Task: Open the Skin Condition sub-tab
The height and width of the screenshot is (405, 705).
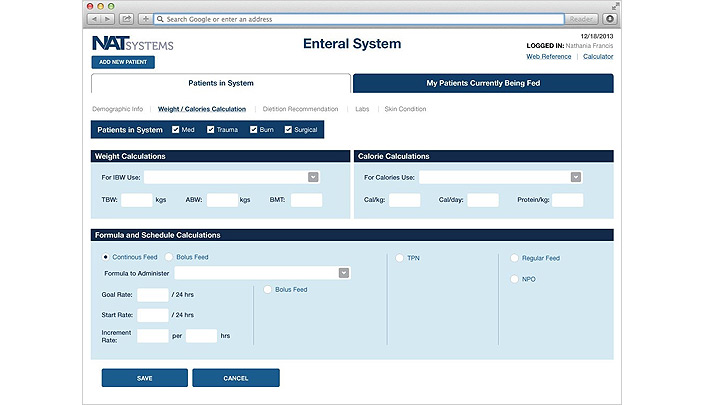Action: coord(405,109)
